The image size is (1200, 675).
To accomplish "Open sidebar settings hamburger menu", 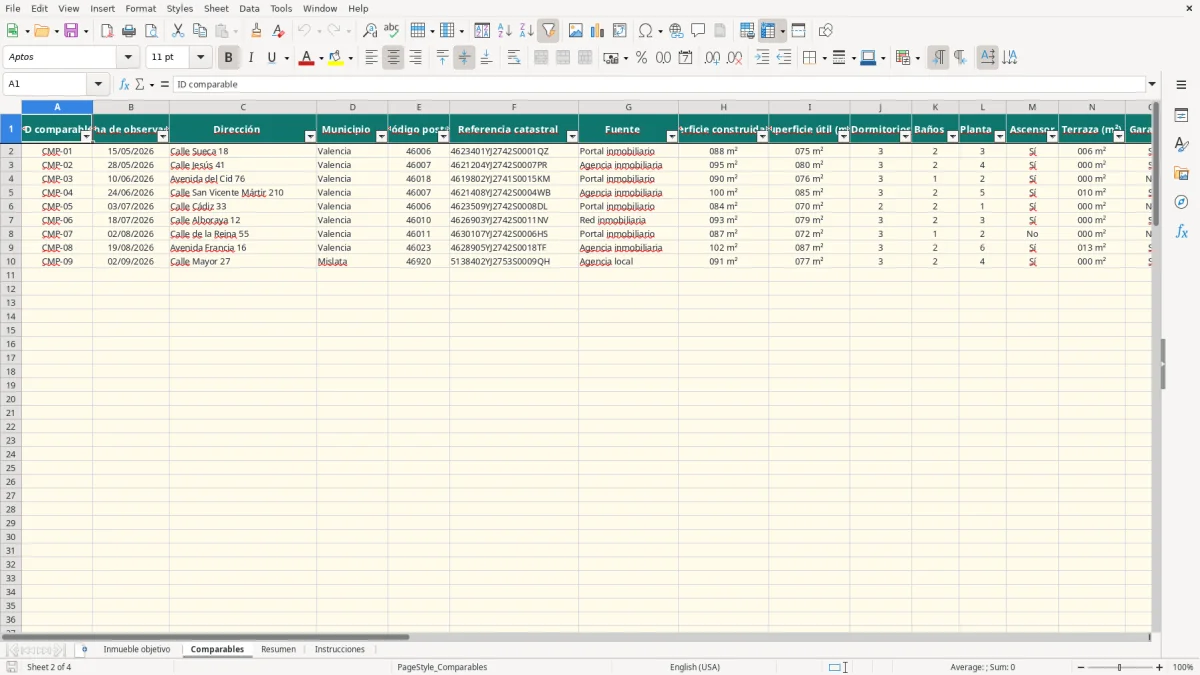I will coord(1181,85).
